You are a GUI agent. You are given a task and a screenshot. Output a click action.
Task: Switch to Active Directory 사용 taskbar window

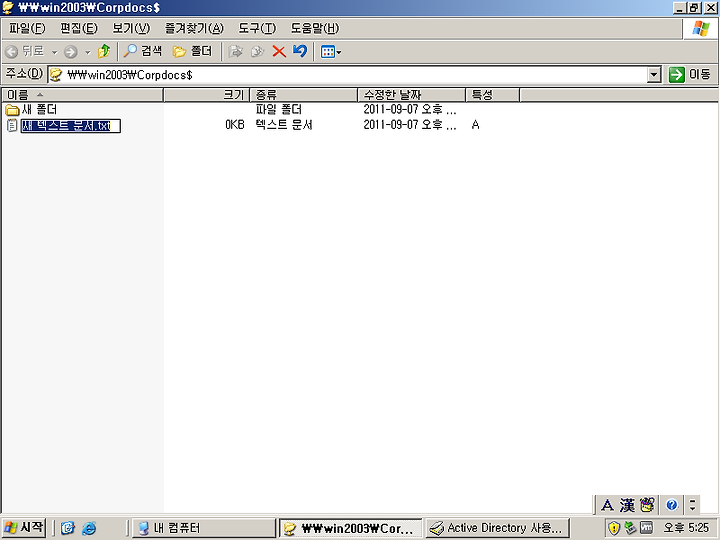(x=498, y=528)
